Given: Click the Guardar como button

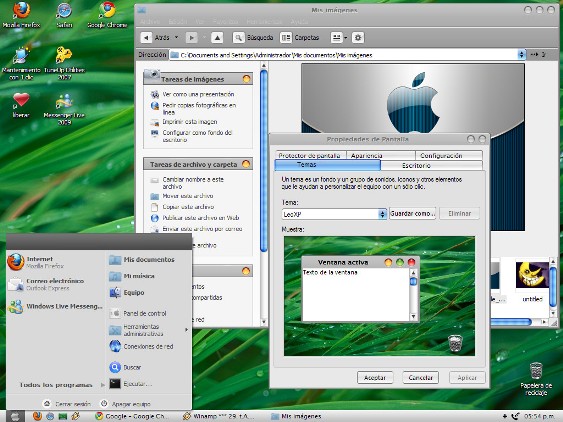Looking at the screenshot, I should pos(413,213).
